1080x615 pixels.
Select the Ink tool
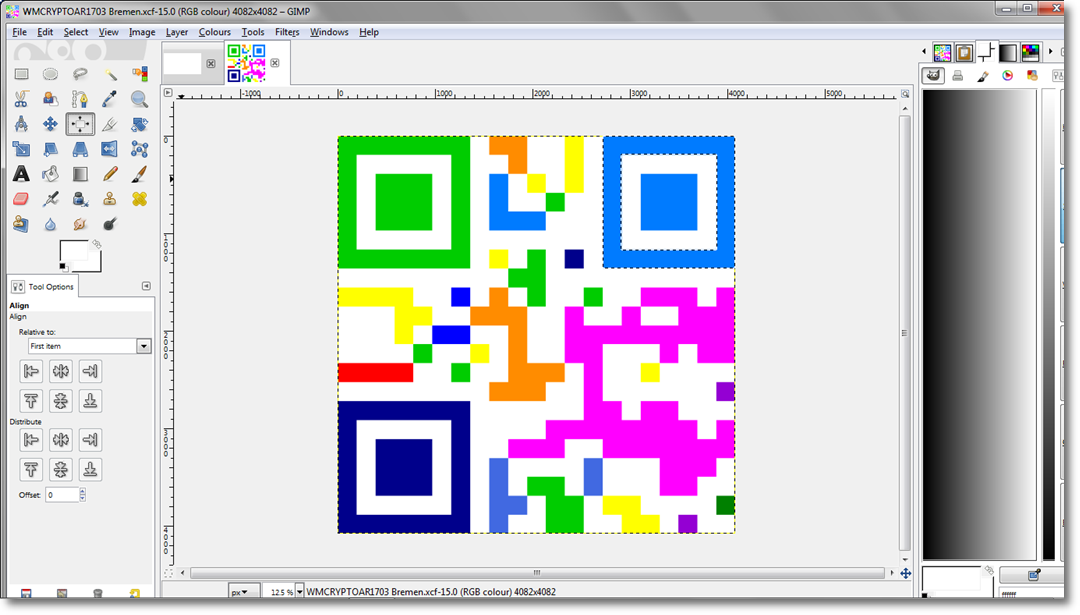[x=80, y=199]
